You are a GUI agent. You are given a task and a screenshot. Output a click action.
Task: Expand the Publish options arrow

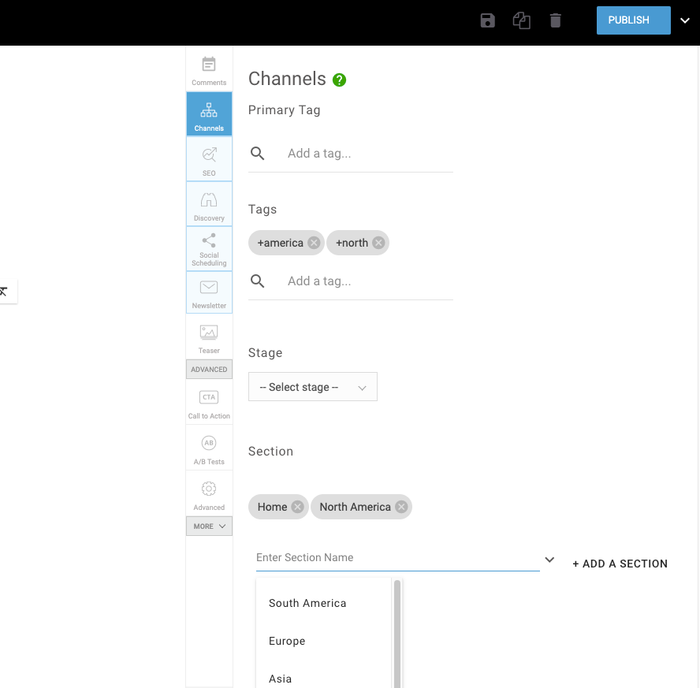(685, 21)
